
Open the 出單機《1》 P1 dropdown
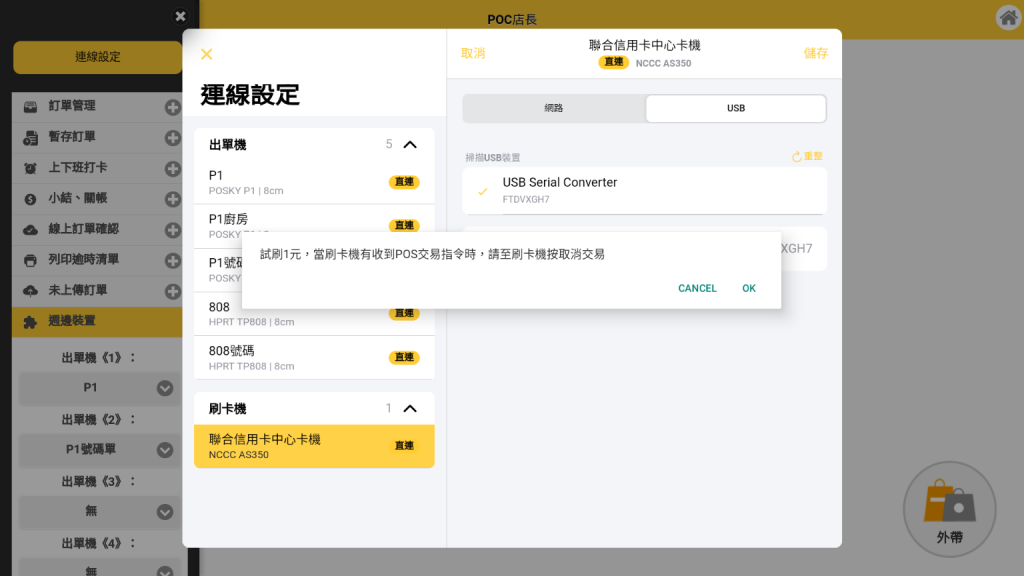point(98,388)
